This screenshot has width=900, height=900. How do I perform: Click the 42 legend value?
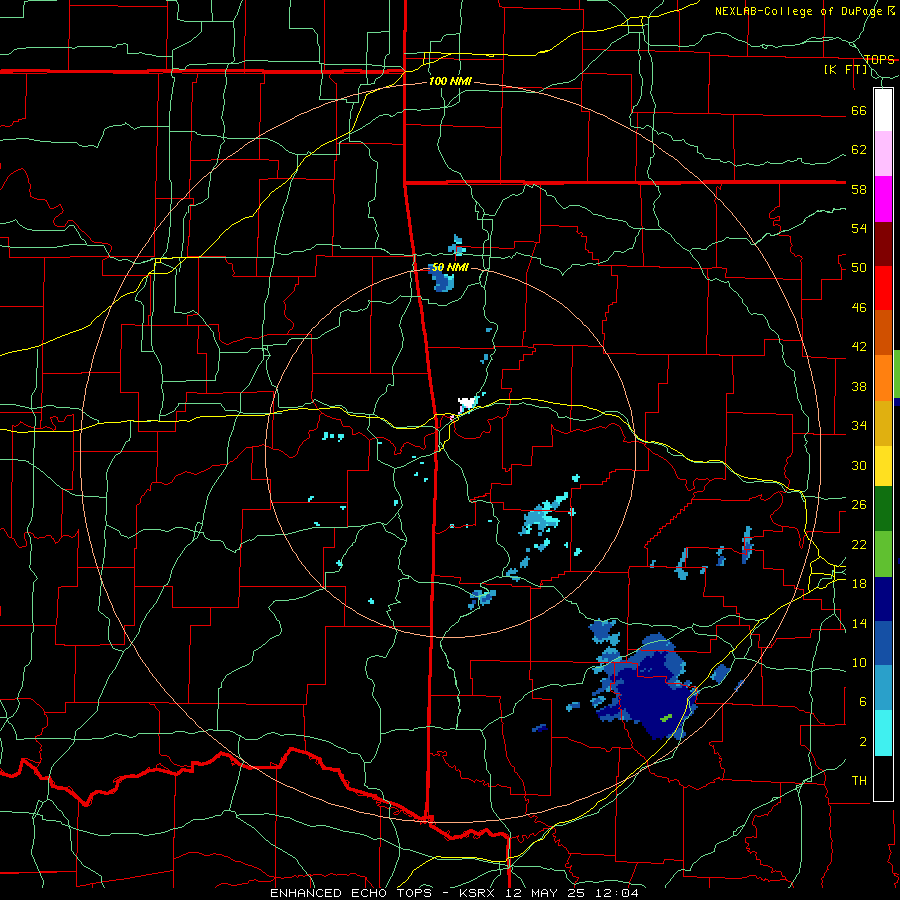[x=859, y=346]
